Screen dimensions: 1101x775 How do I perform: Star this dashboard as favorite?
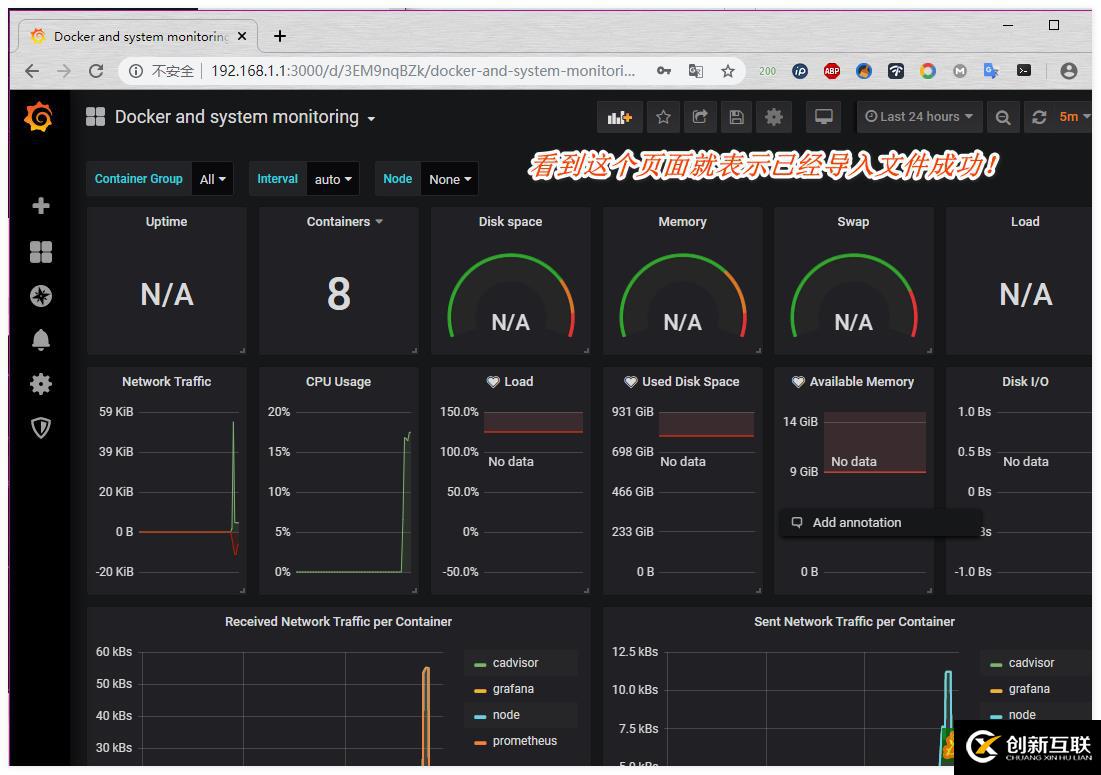(x=664, y=117)
